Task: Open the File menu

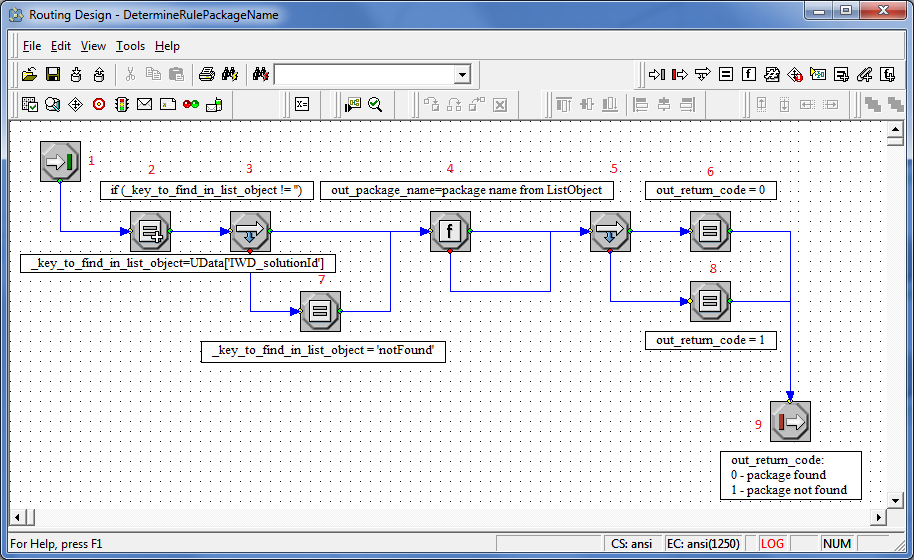Action: pos(32,46)
